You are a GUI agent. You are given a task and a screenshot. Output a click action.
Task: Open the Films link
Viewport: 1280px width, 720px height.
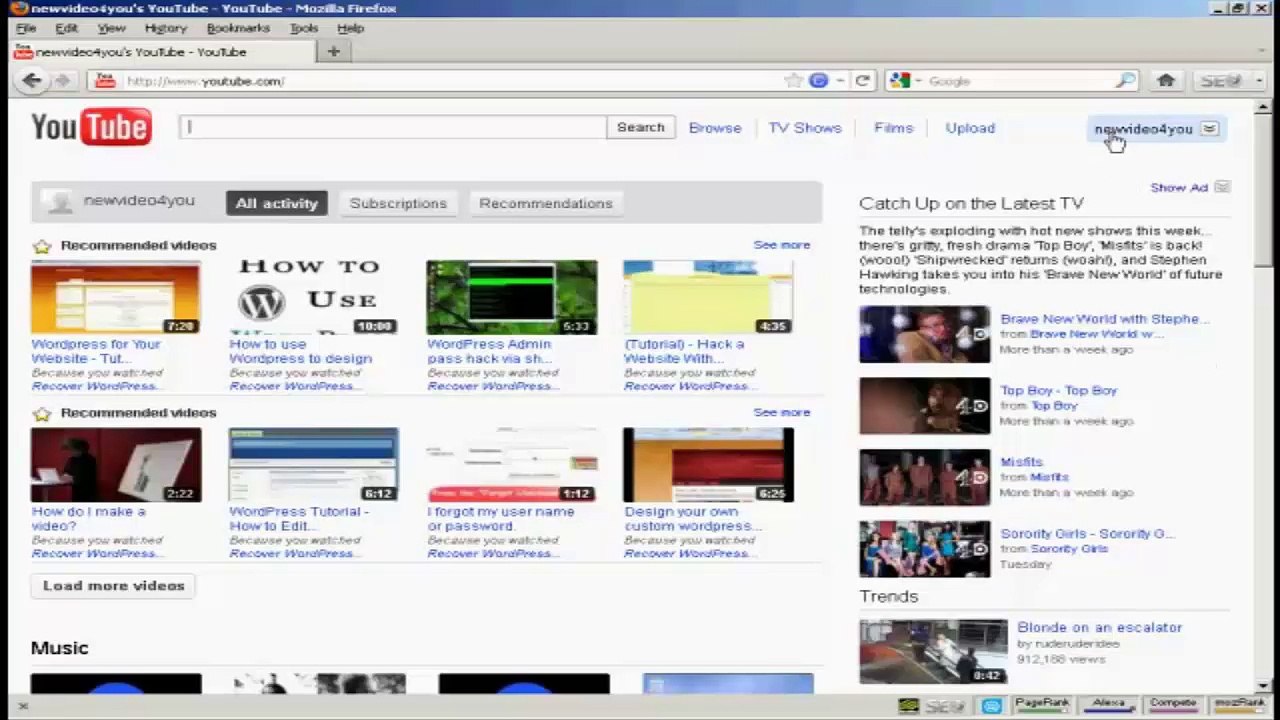pos(893,128)
